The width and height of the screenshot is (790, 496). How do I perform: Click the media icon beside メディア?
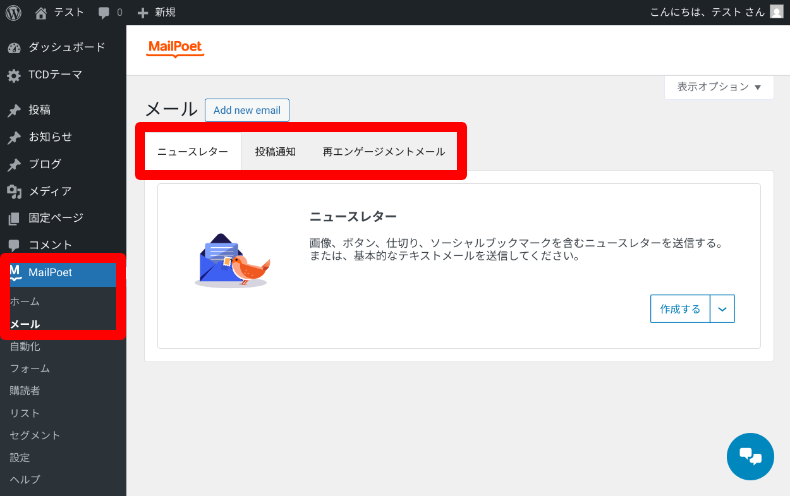coord(14,192)
